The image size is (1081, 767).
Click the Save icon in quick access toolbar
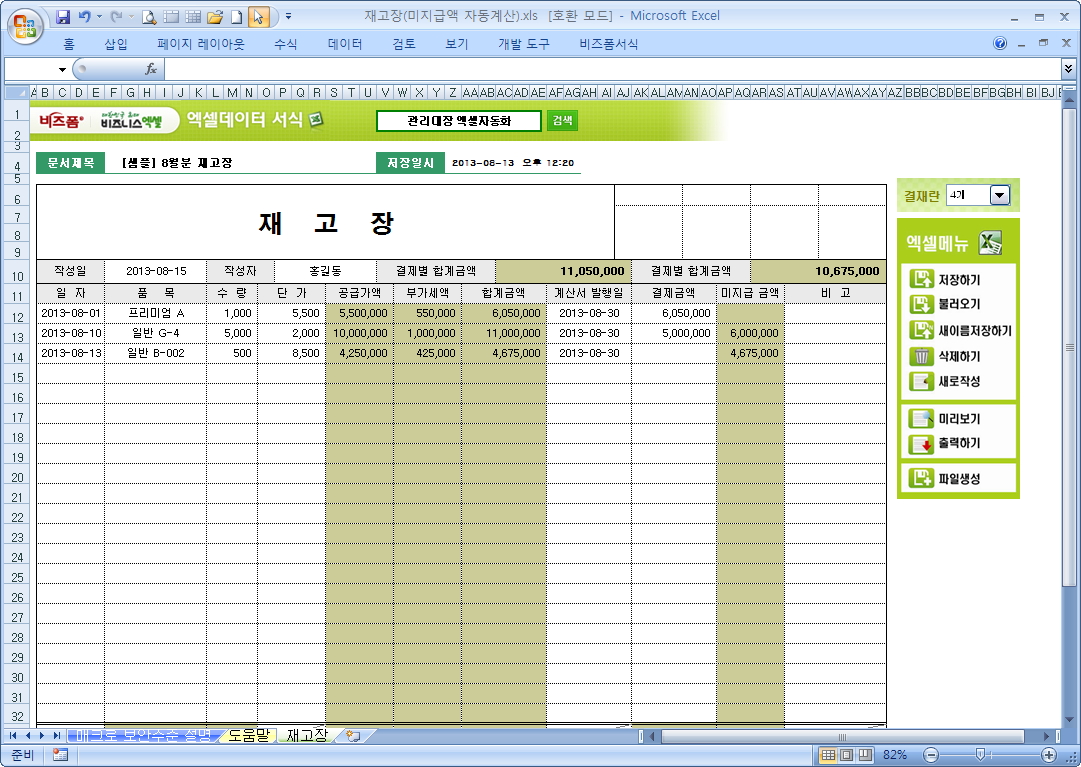pyautogui.click(x=63, y=17)
